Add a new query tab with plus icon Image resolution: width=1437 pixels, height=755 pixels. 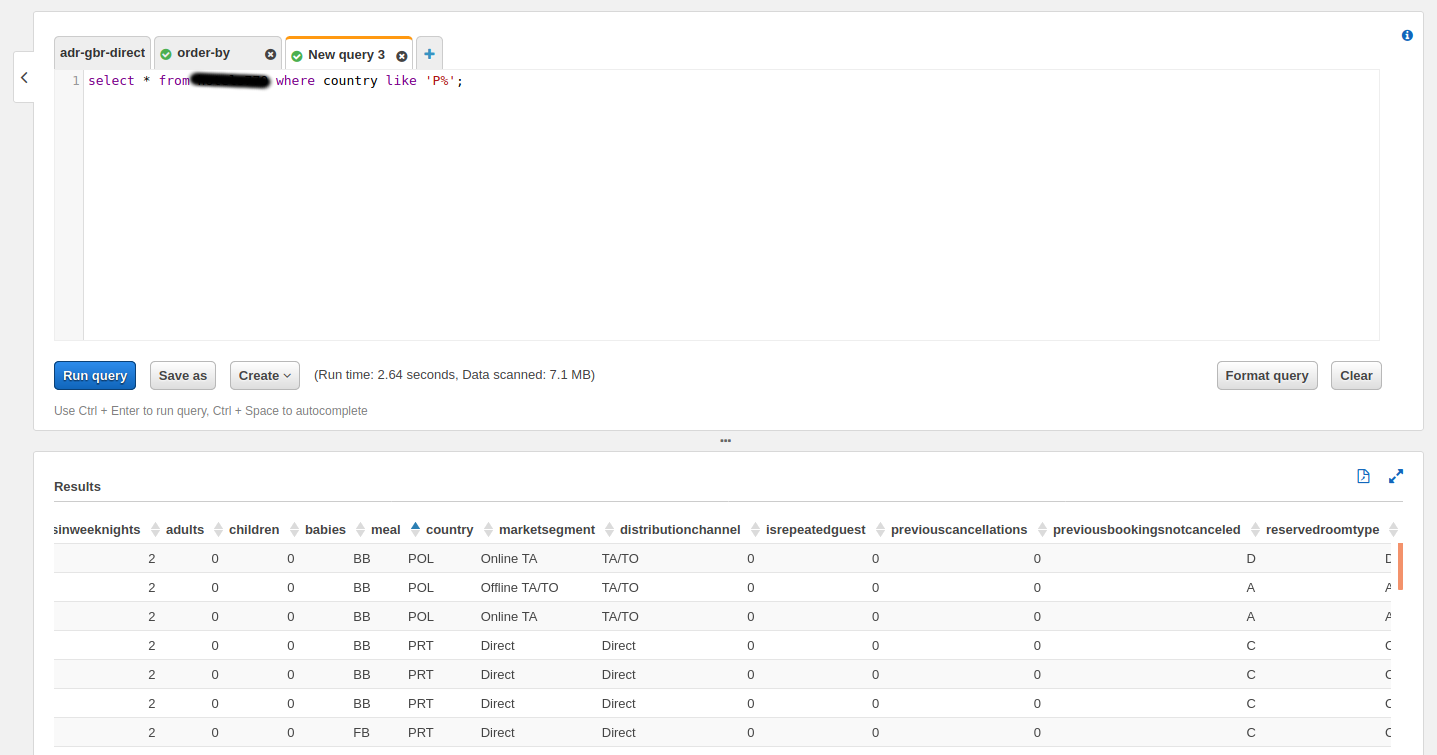point(429,52)
